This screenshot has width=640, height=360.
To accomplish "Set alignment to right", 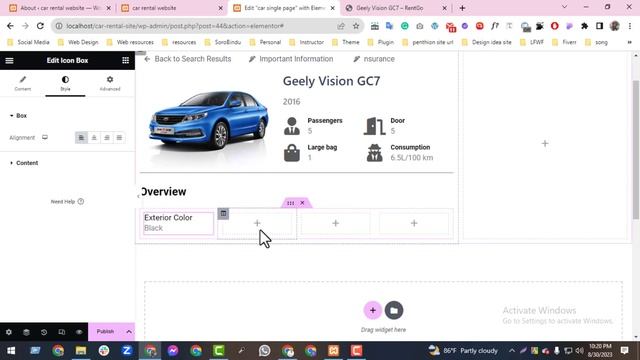I will point(107,138).
